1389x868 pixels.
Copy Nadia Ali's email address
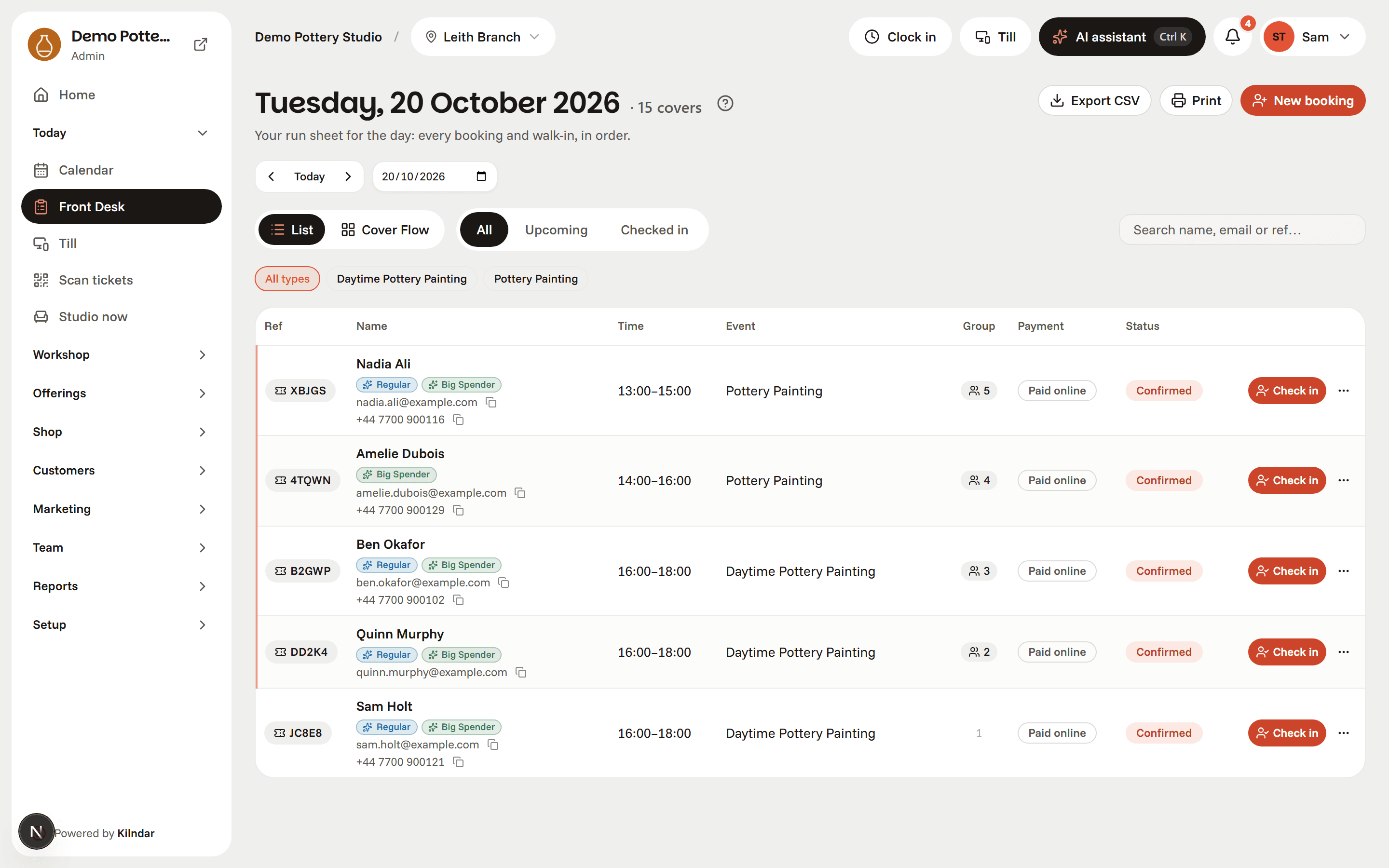pyautogui.click(x=491, y=403)
